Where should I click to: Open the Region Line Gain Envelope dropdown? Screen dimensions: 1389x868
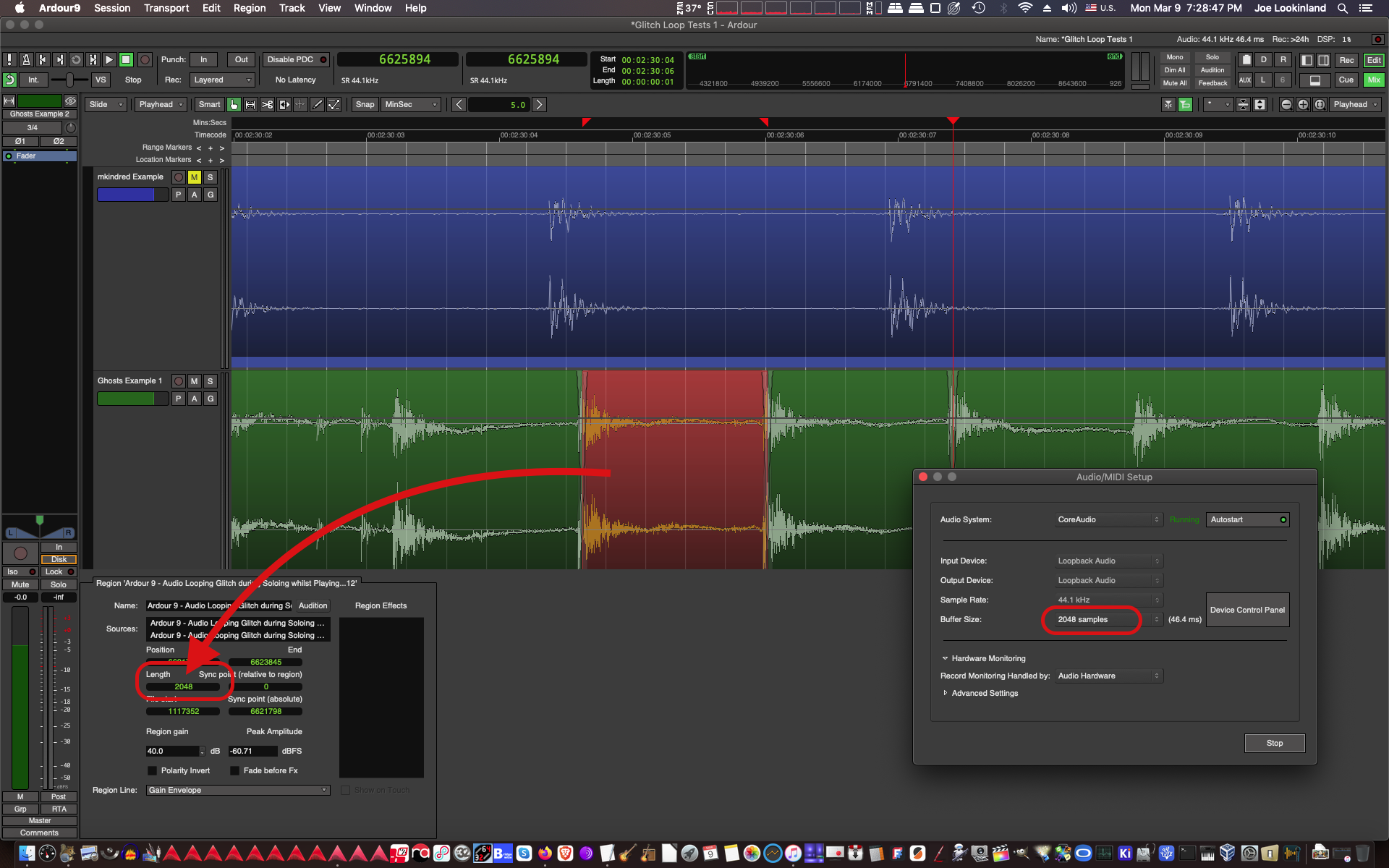pos(238,791)
